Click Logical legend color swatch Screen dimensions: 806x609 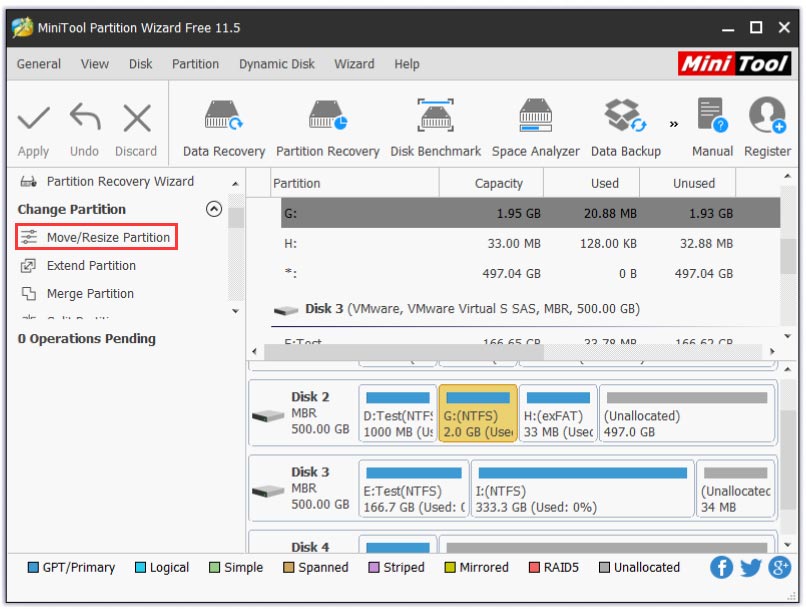140,567
